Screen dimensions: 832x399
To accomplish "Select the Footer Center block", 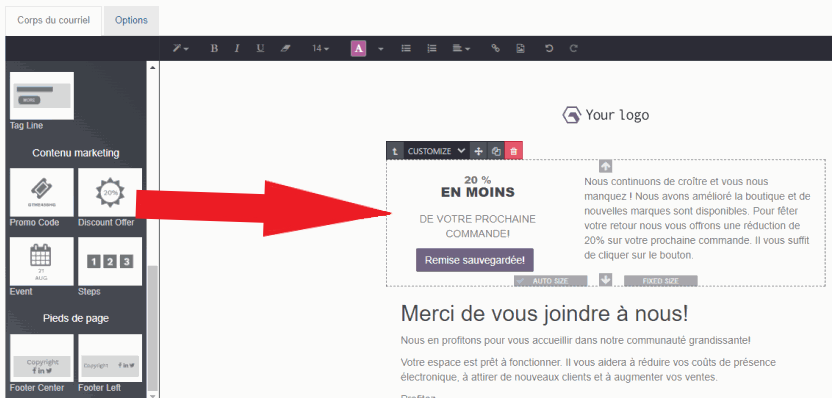I will 42,358.
